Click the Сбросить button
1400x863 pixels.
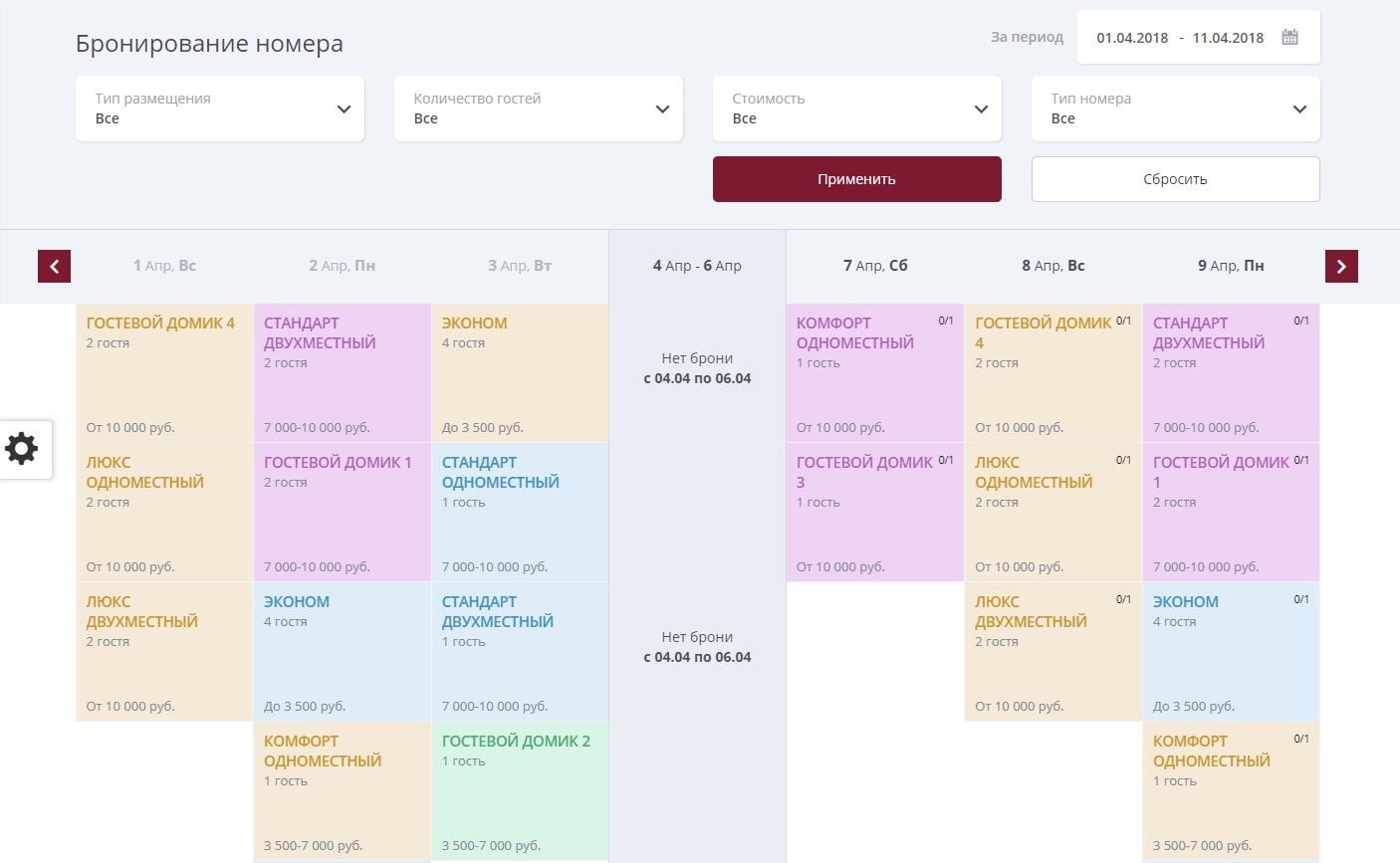click(x=1175, y=179)
